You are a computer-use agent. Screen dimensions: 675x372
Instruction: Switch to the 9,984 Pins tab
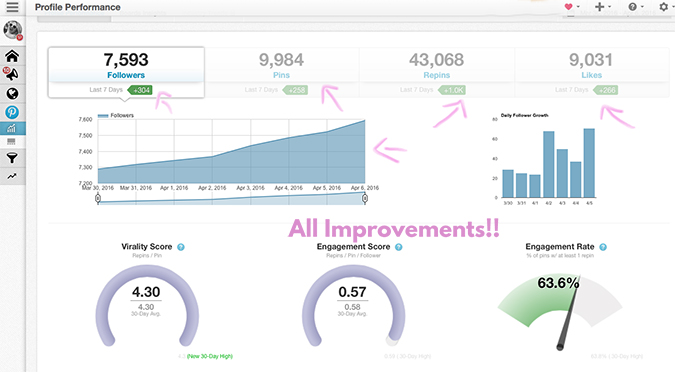(x=282, y=72)
